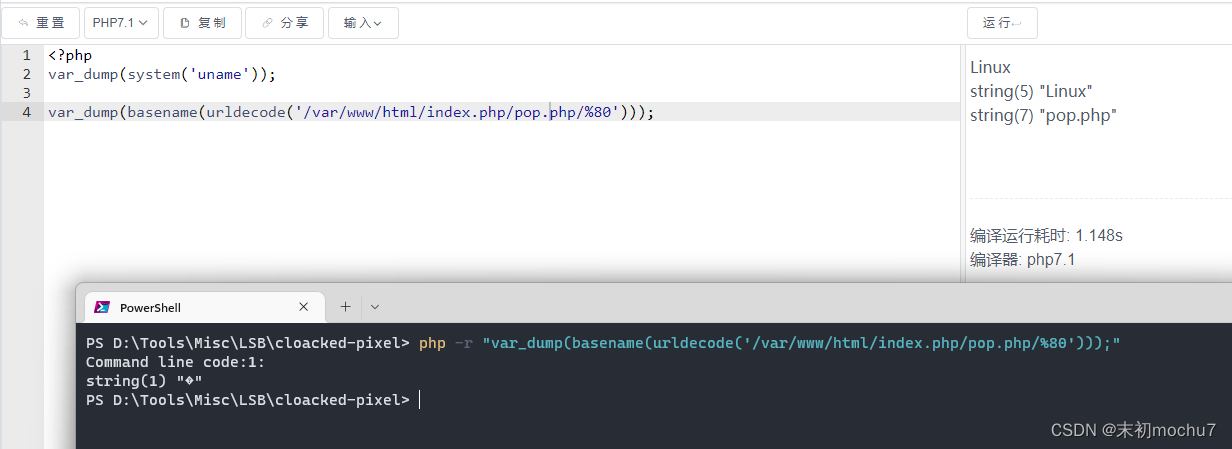Click the last PowerShell prompt line

click(248, 400)
